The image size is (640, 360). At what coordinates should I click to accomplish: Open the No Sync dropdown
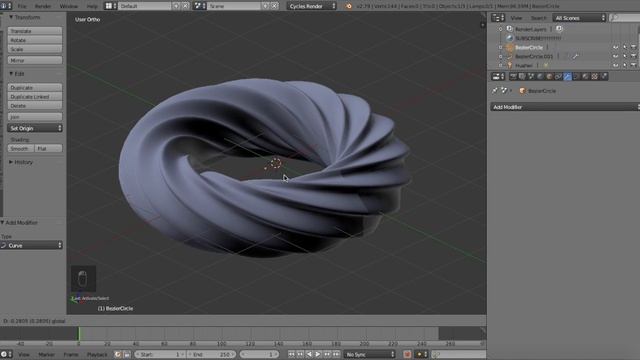click(x=370, y=354)
